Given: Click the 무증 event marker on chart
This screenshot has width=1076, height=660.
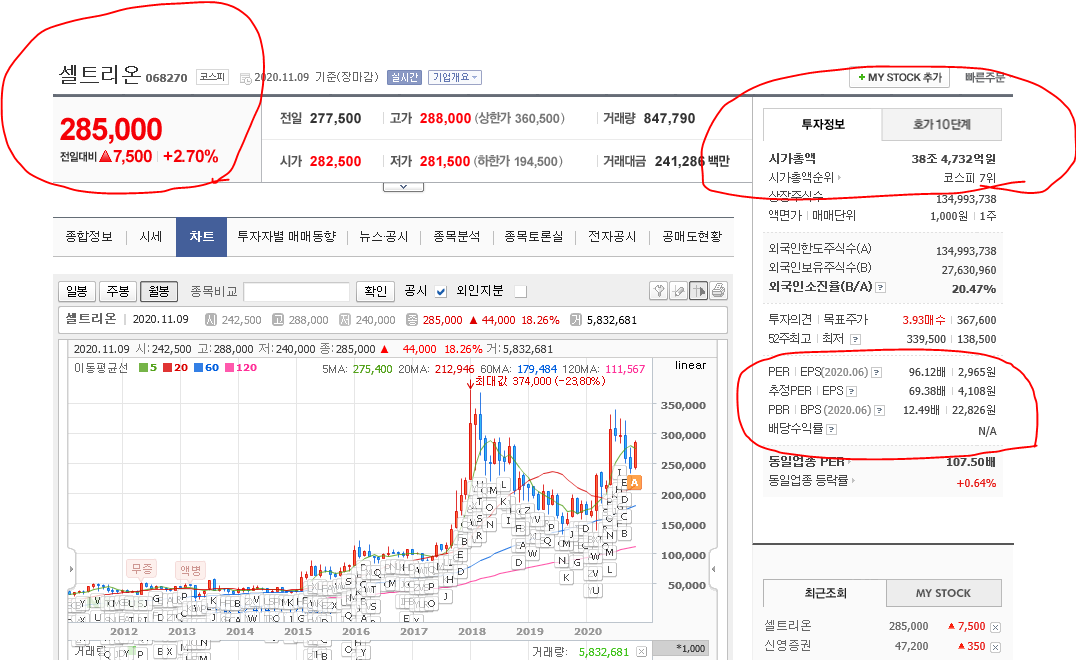Looking at the screenshot, I should click(x=142, y=569).
